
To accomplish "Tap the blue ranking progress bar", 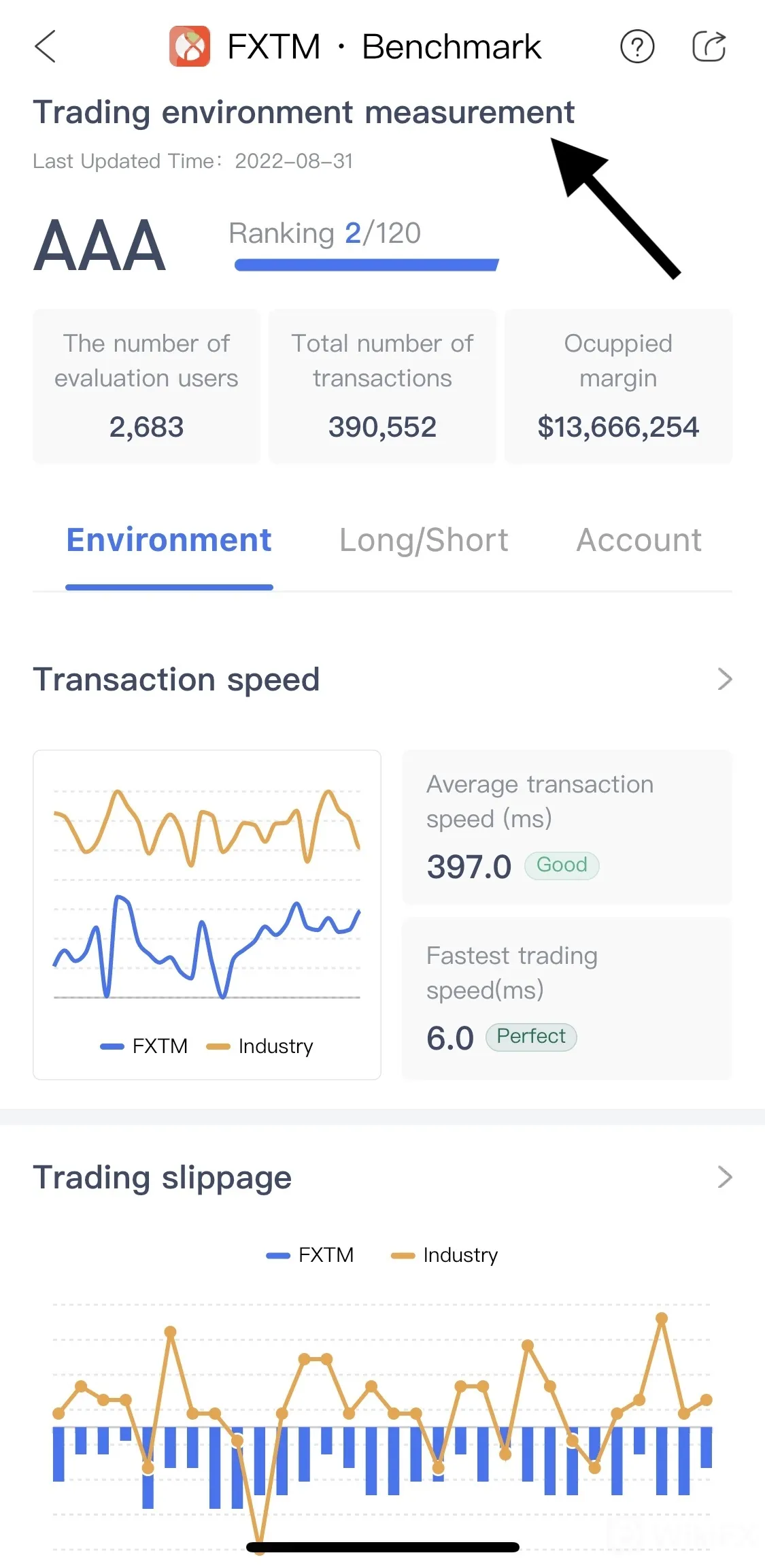I will pos(367,265).
